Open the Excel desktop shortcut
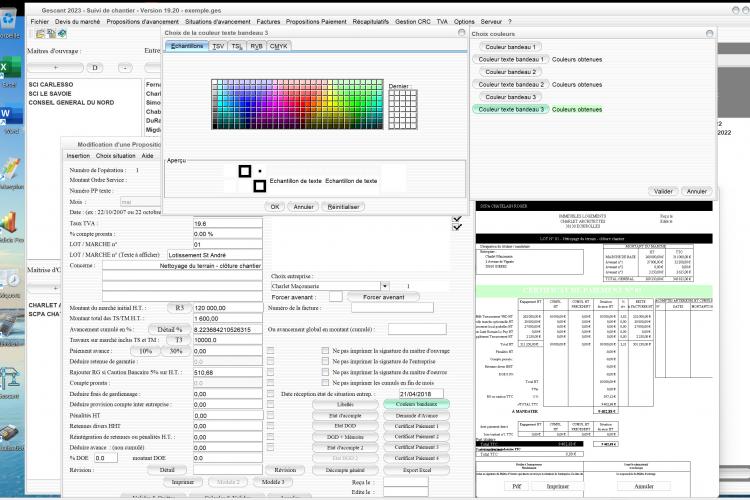This screenshot has width=750, height=500. click(x=9, y=72)
